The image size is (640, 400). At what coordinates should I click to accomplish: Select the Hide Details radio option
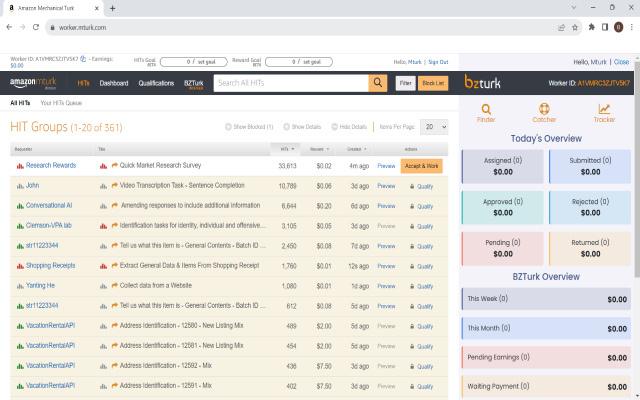click(x=349, y=127)
